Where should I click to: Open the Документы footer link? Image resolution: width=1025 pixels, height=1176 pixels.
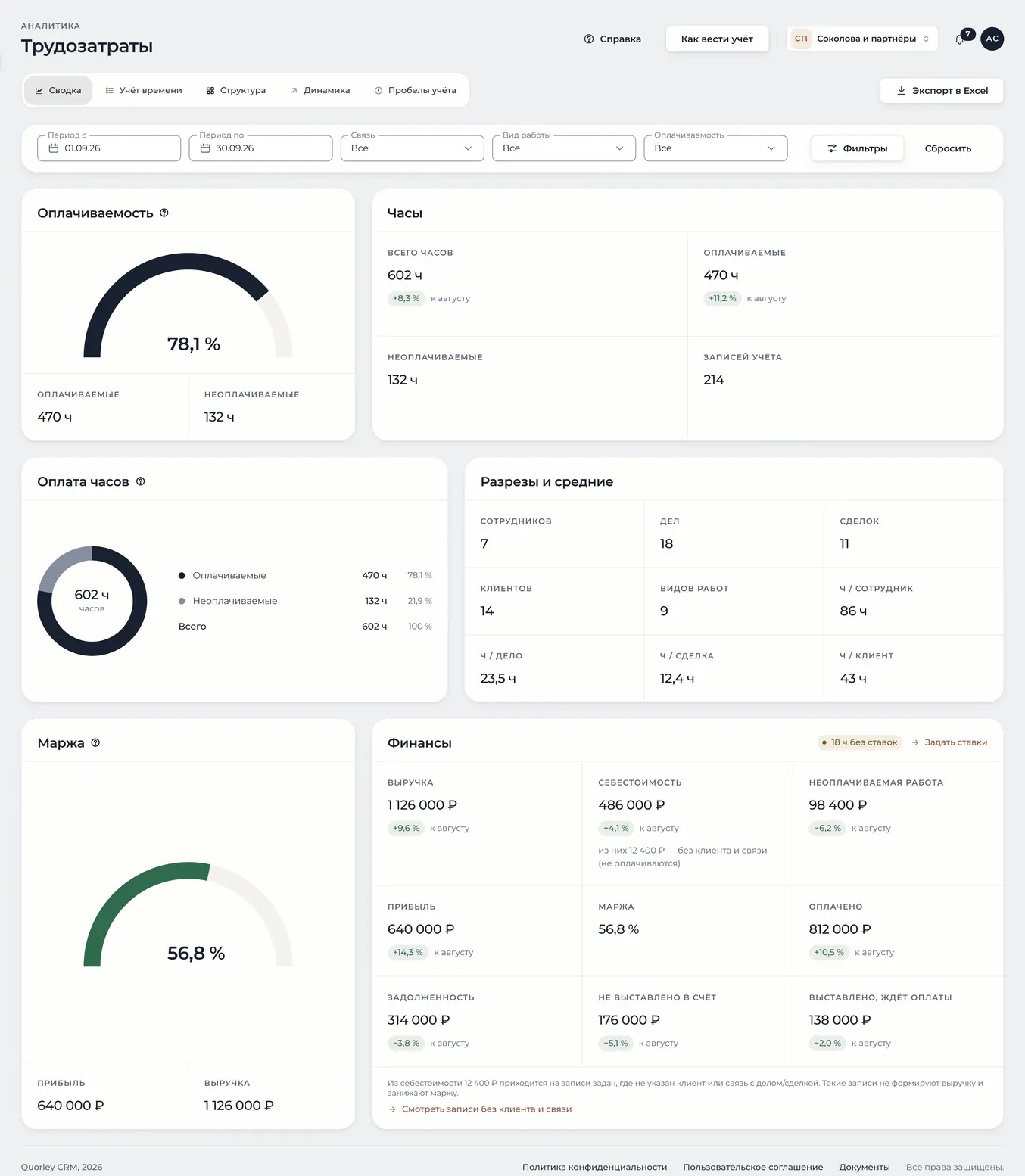(x=865, y=1167)
